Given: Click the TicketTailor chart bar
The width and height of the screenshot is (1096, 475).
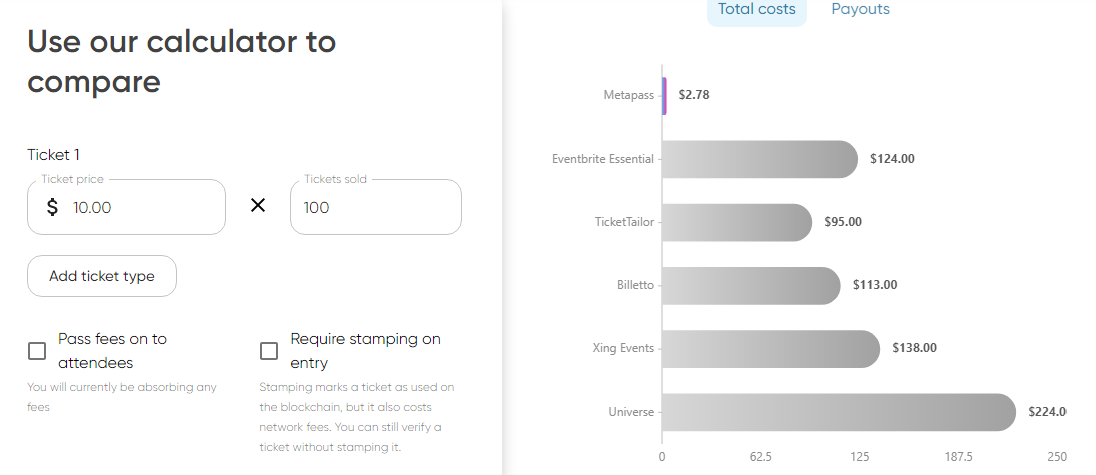Looking at the screenshot, I should pyautogui.click(x=736, y=222).
